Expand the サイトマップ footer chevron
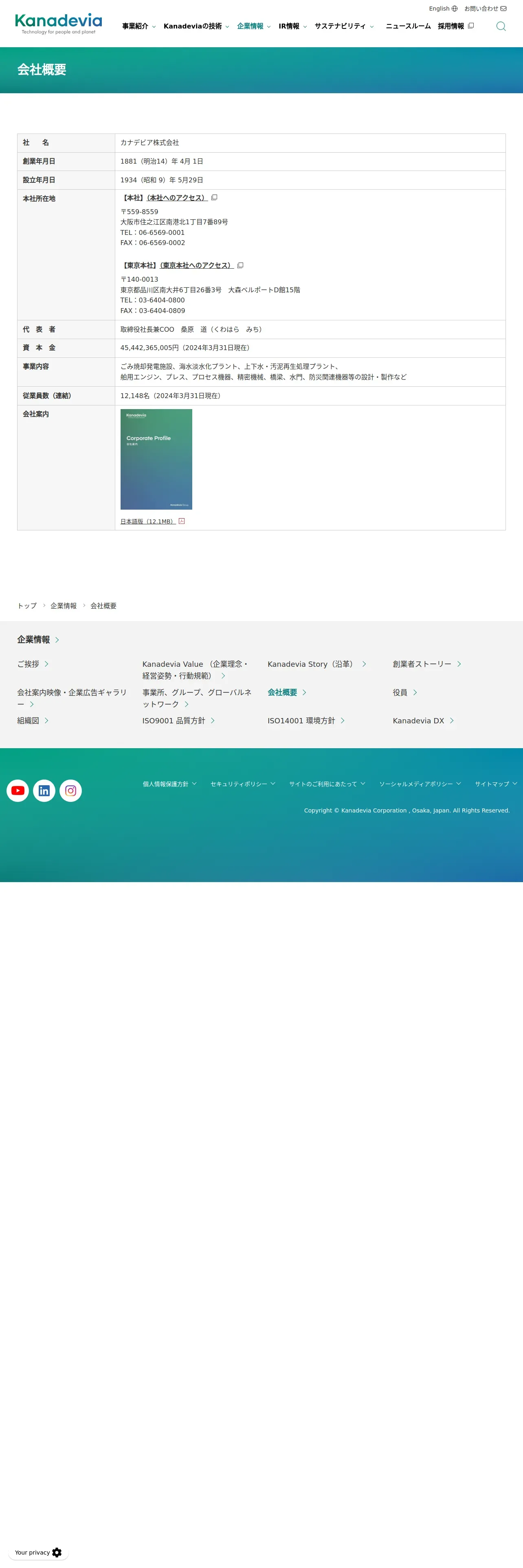Viewport: 523px width, 1568px height. 515,784
